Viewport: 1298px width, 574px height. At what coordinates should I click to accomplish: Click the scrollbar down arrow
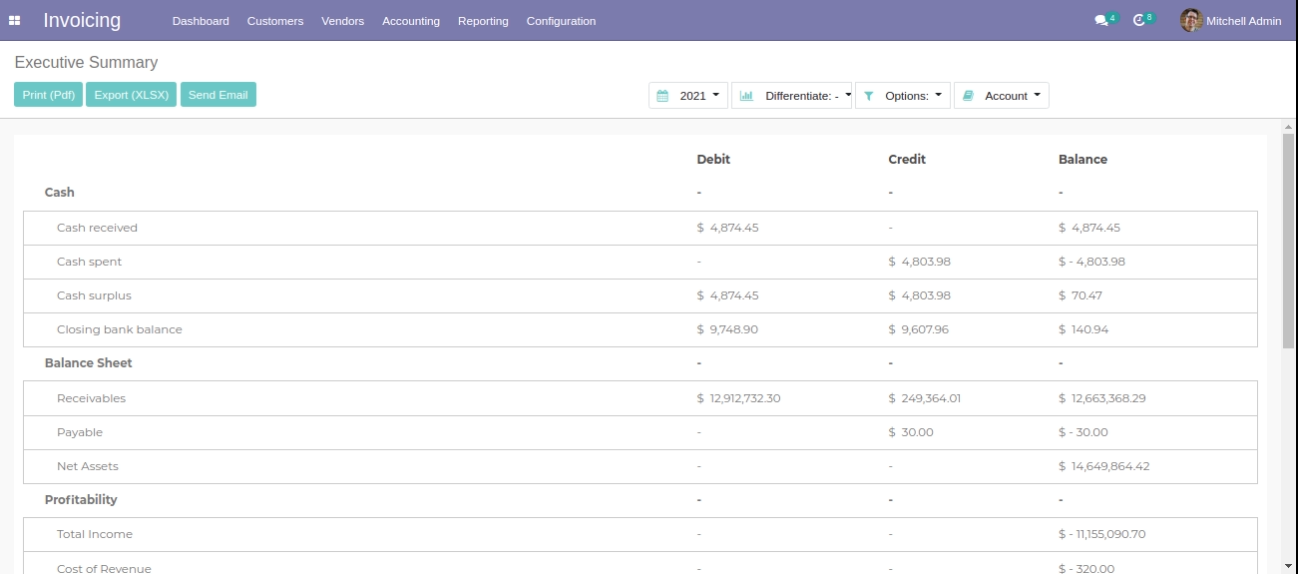click(x=1289, y=567)
